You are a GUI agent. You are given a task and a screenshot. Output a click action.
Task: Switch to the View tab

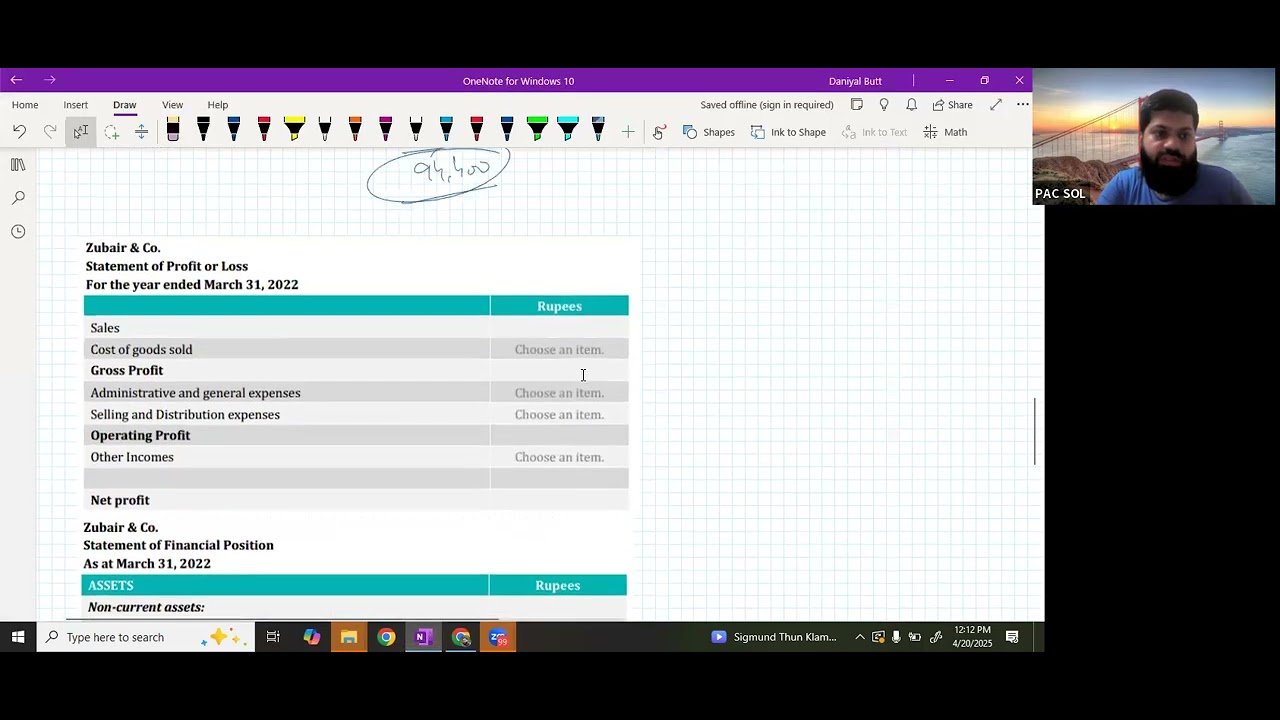point(173,105)
